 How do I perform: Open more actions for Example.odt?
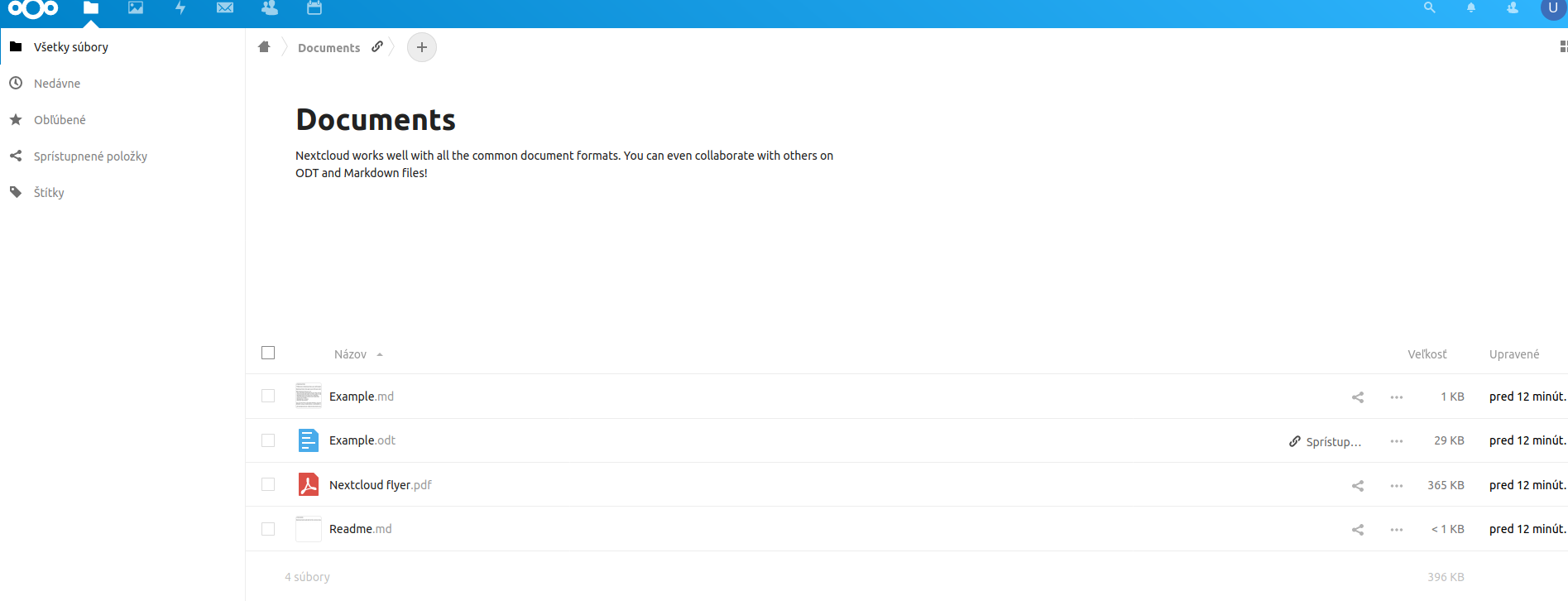pos(1397,441)
